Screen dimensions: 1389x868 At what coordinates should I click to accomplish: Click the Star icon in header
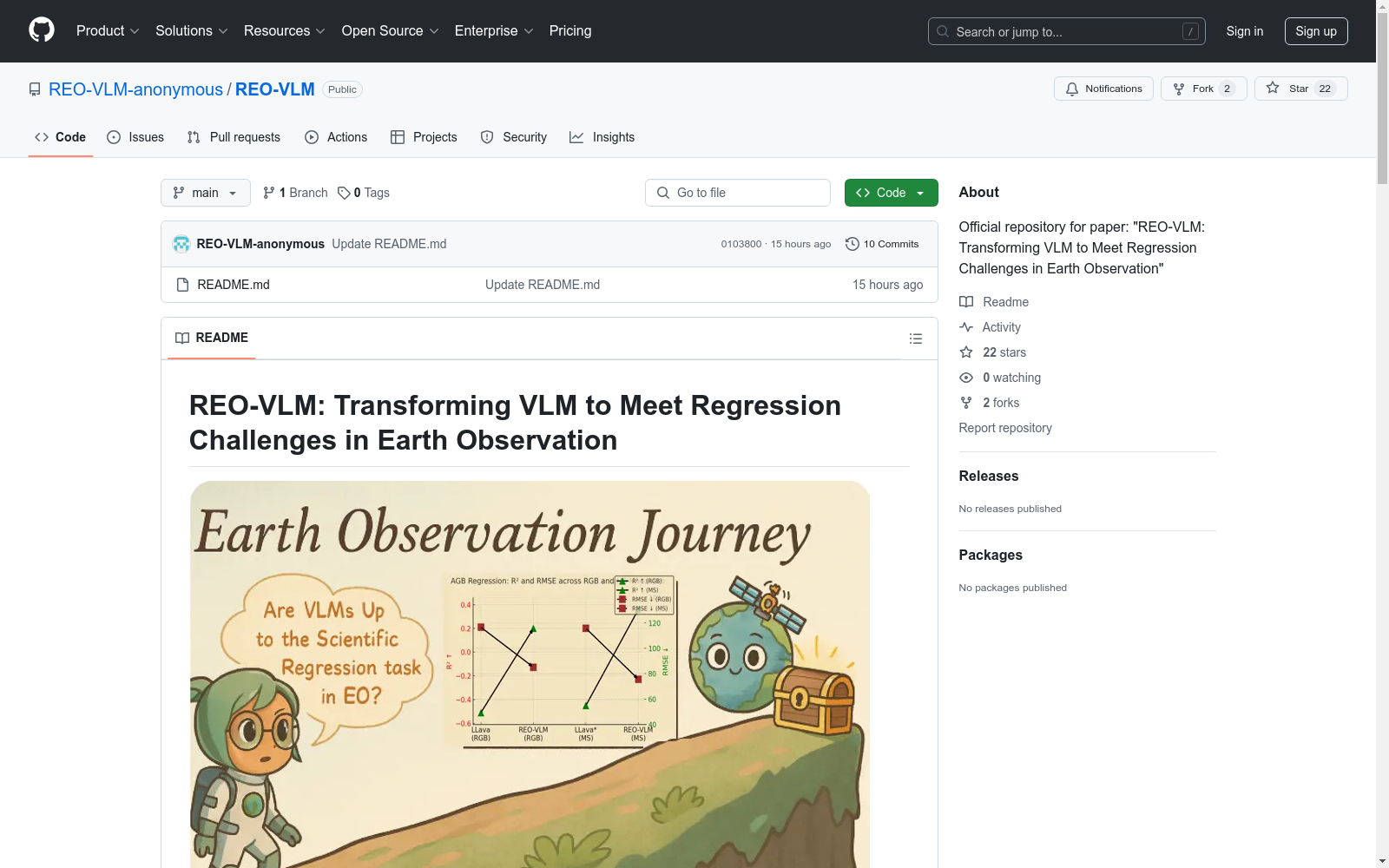[x=1273, y=88]
